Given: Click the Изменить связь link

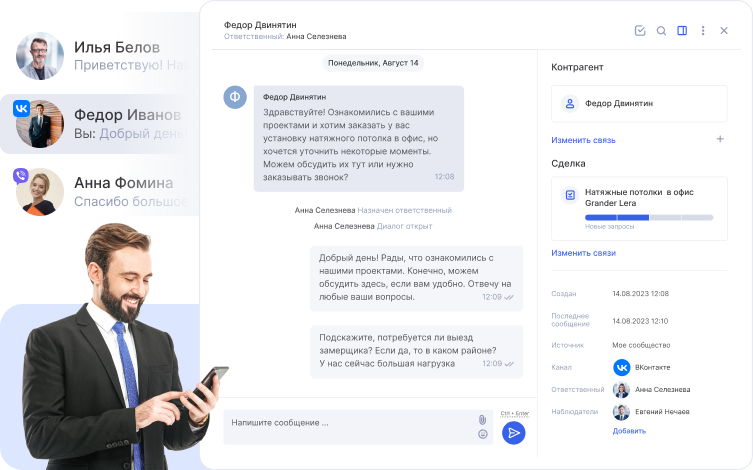Looking at the screenshot, I should pos(583,140).
